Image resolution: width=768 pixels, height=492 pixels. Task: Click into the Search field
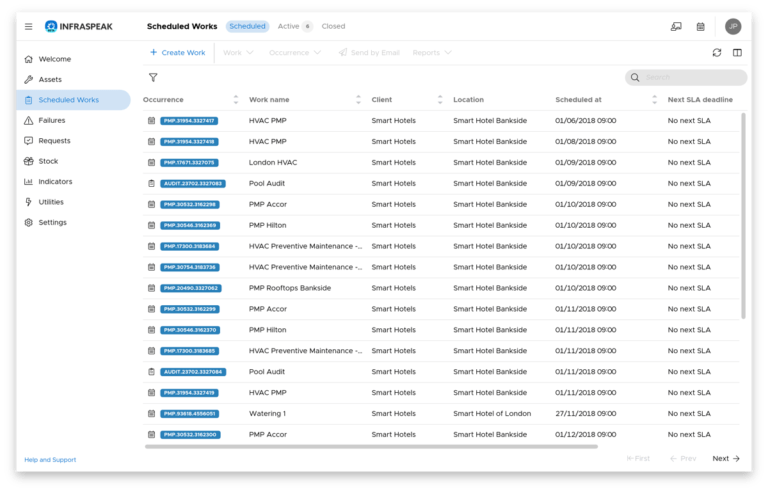[x=686, y=77]
